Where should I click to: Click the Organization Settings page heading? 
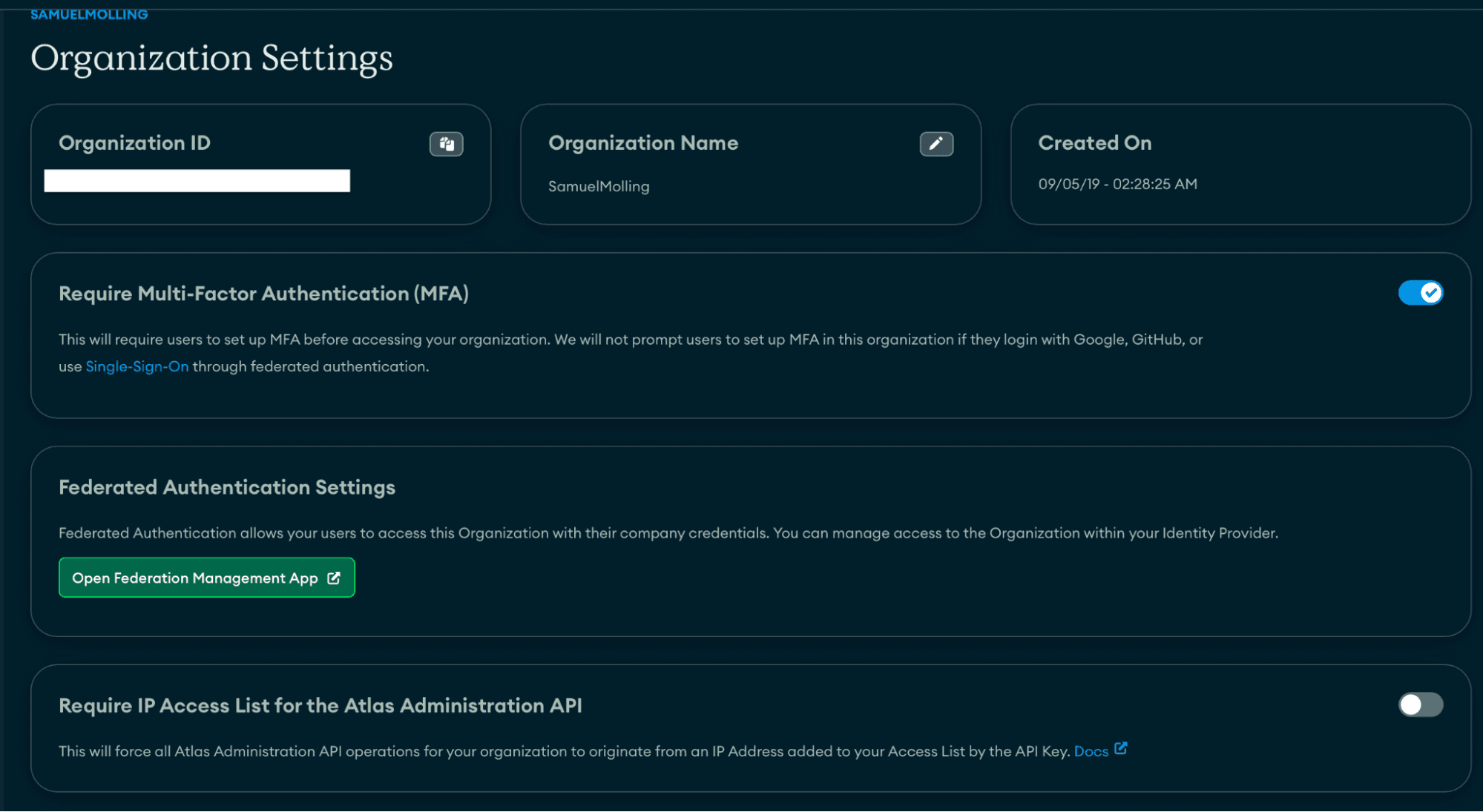coord(212,58)
